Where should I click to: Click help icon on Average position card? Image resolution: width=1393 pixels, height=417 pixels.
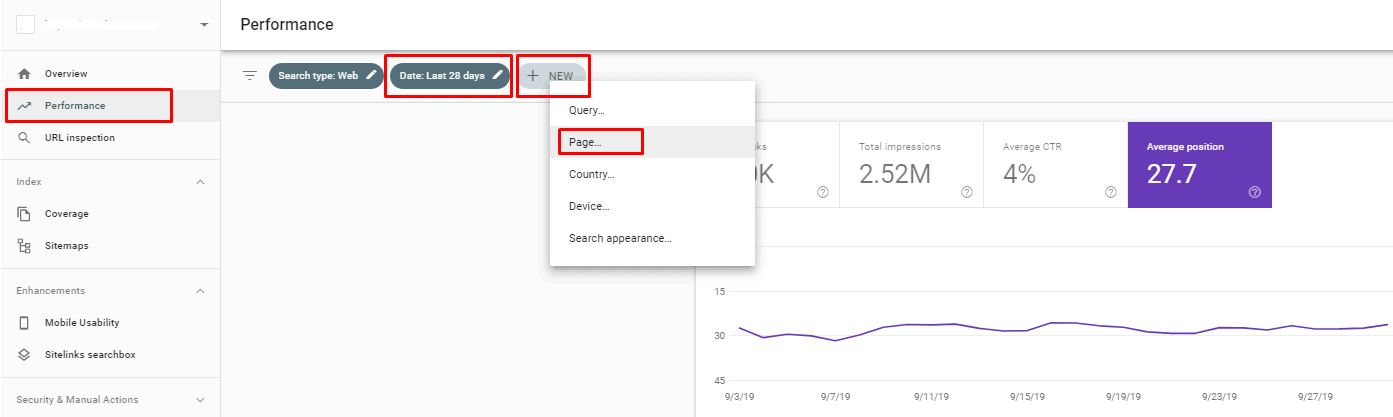point(1254,192)
